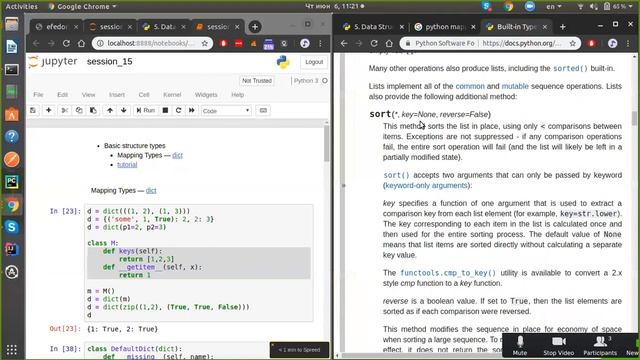This screenshot has width=640, height=360.
Task: Go back in the Python docs window
Action: tap(344, 43)
